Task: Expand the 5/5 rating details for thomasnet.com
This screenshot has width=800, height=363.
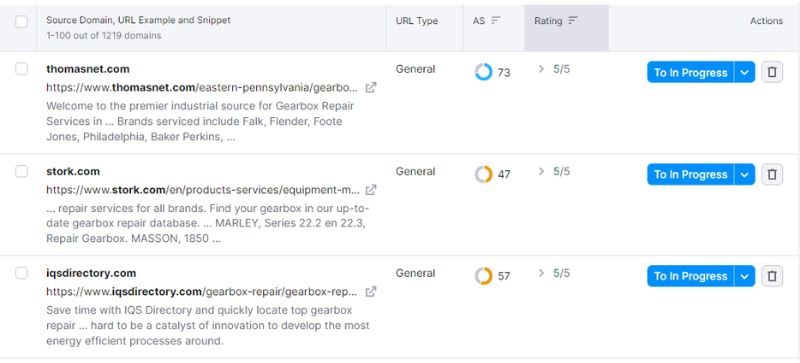Action: [541, 69]
